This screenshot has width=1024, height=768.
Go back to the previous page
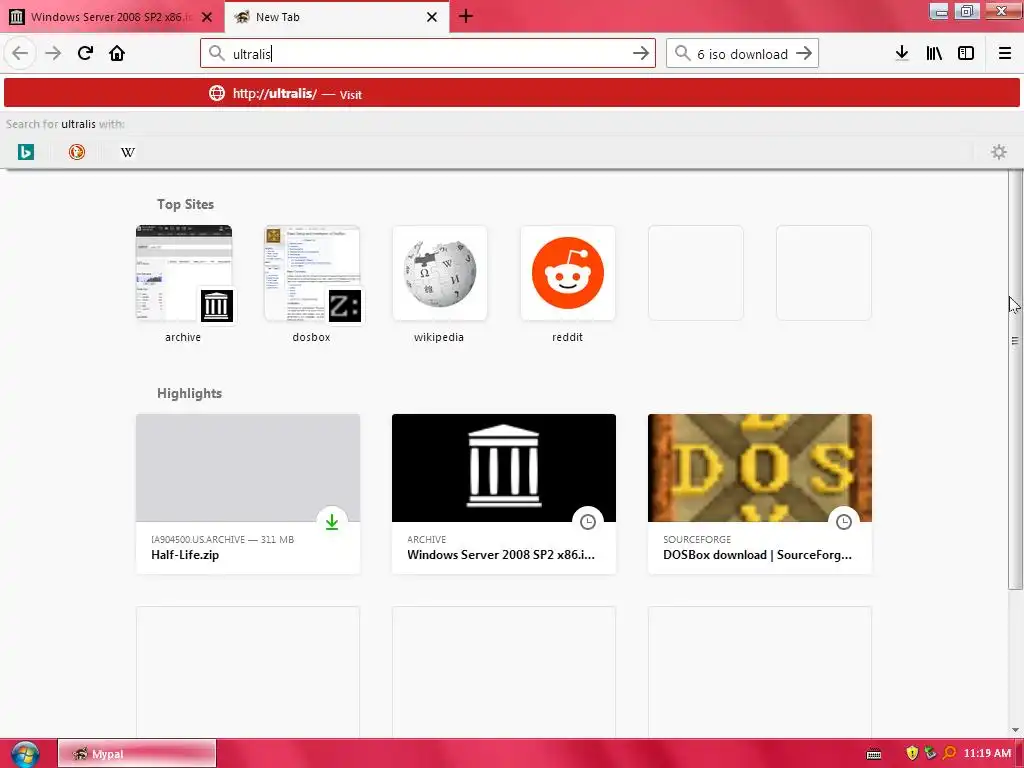coord(20,53)
